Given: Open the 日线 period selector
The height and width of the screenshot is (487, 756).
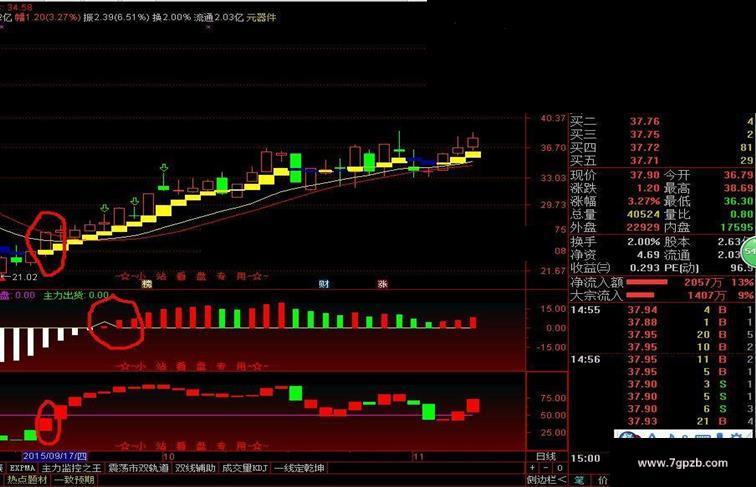Looking at the screenshot, I should tap(546, 456).
